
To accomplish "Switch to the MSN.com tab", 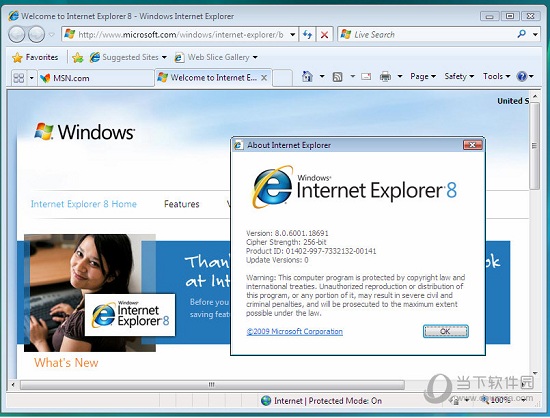I will tap(96, 78).
